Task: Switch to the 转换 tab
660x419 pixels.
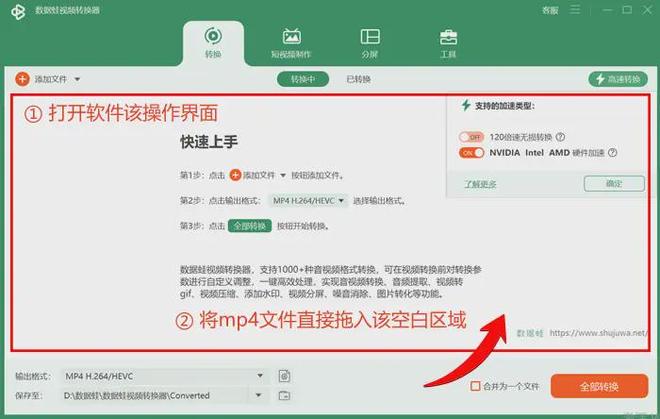Action: pyautogui.click(x=213, y=43)
